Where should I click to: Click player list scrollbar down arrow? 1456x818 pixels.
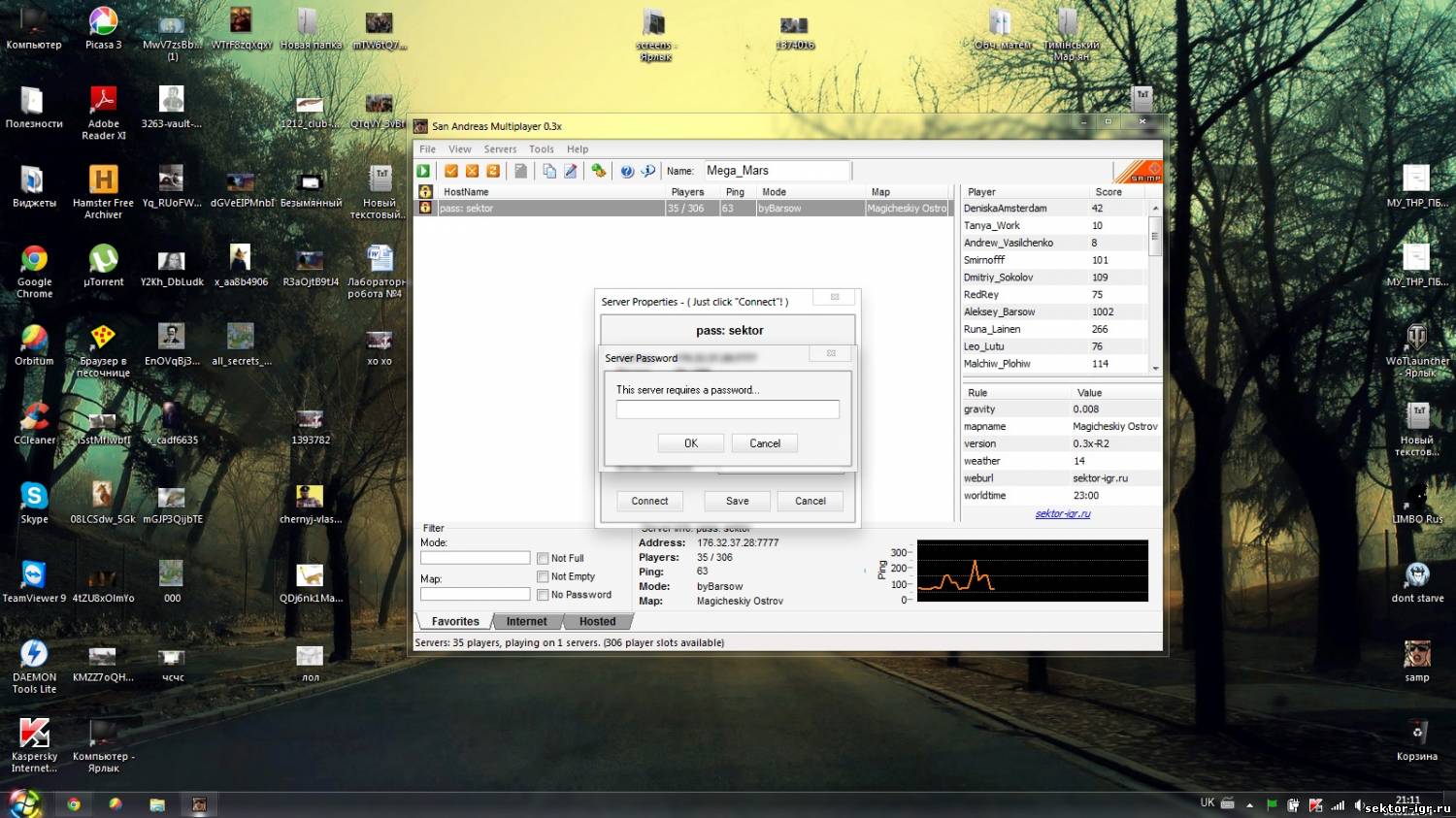(x=1155, y=369)
